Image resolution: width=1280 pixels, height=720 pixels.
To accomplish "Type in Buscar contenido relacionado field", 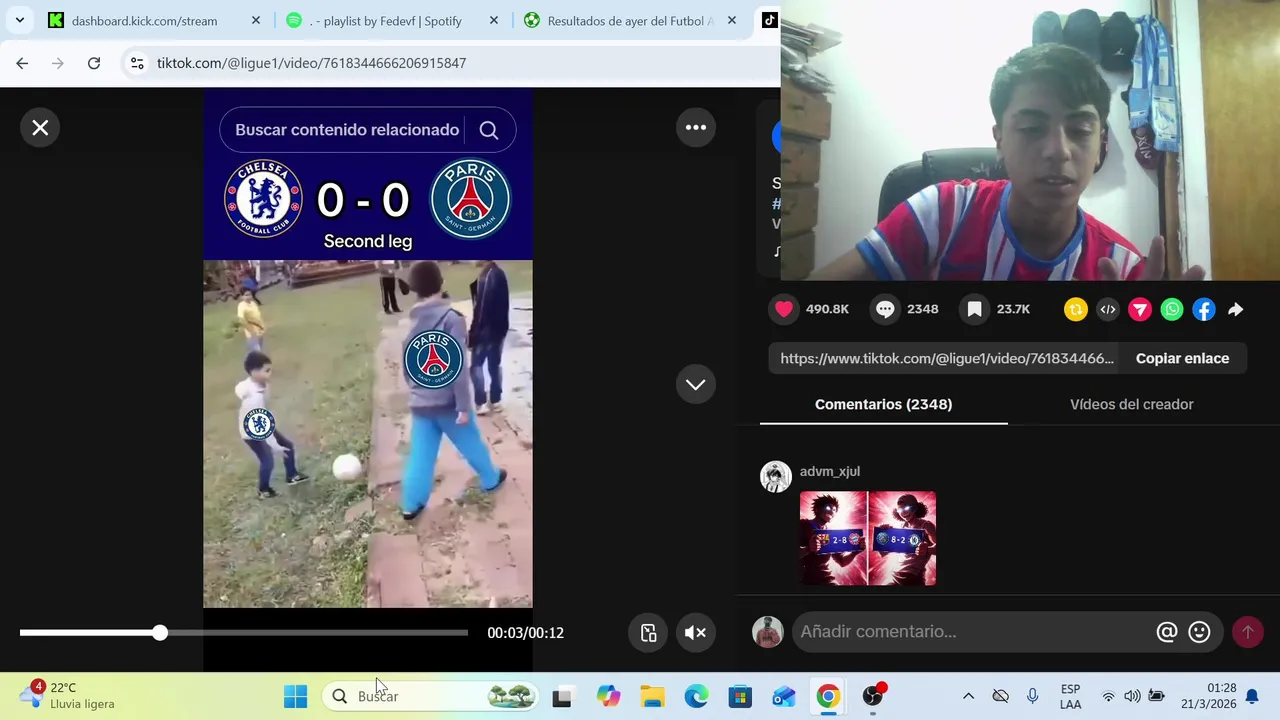I will coord(347,130).
